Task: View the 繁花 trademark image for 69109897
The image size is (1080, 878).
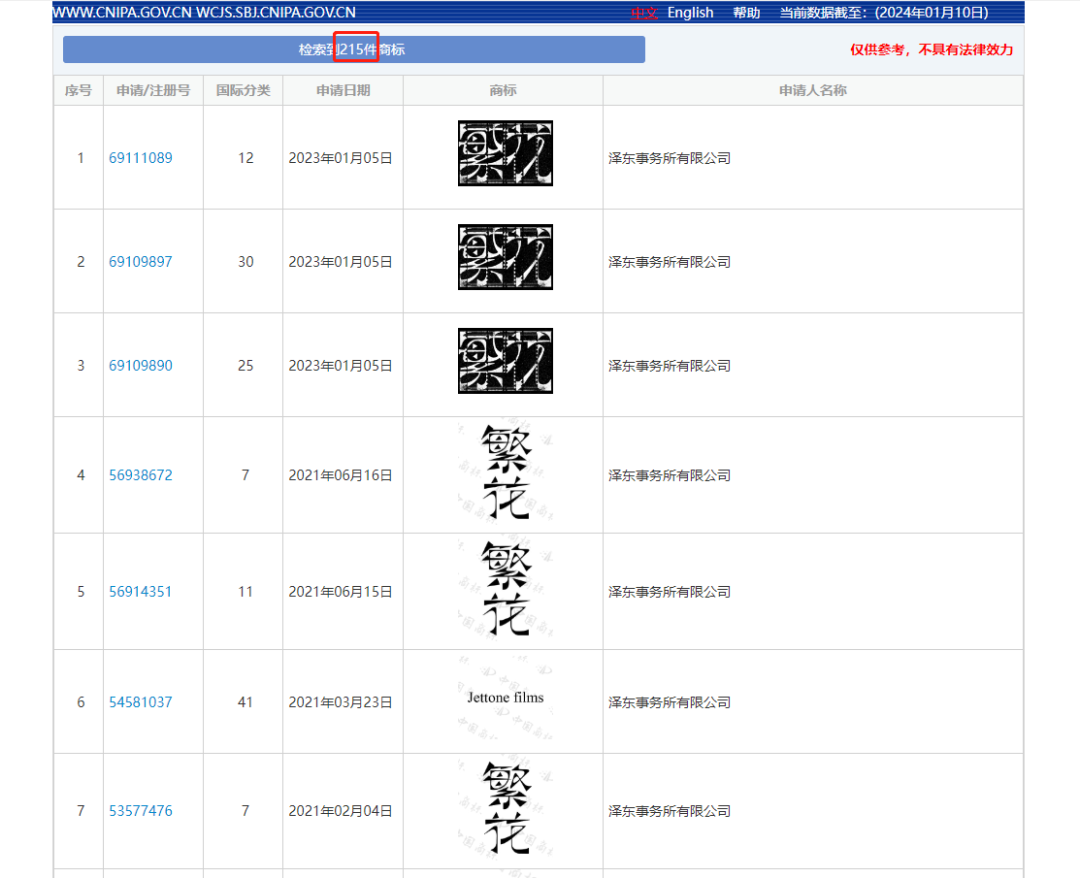Action: pos(506,257)
